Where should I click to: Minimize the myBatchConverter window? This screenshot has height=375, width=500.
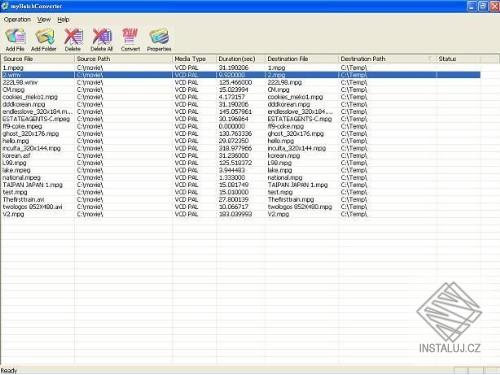pos(472,6)
